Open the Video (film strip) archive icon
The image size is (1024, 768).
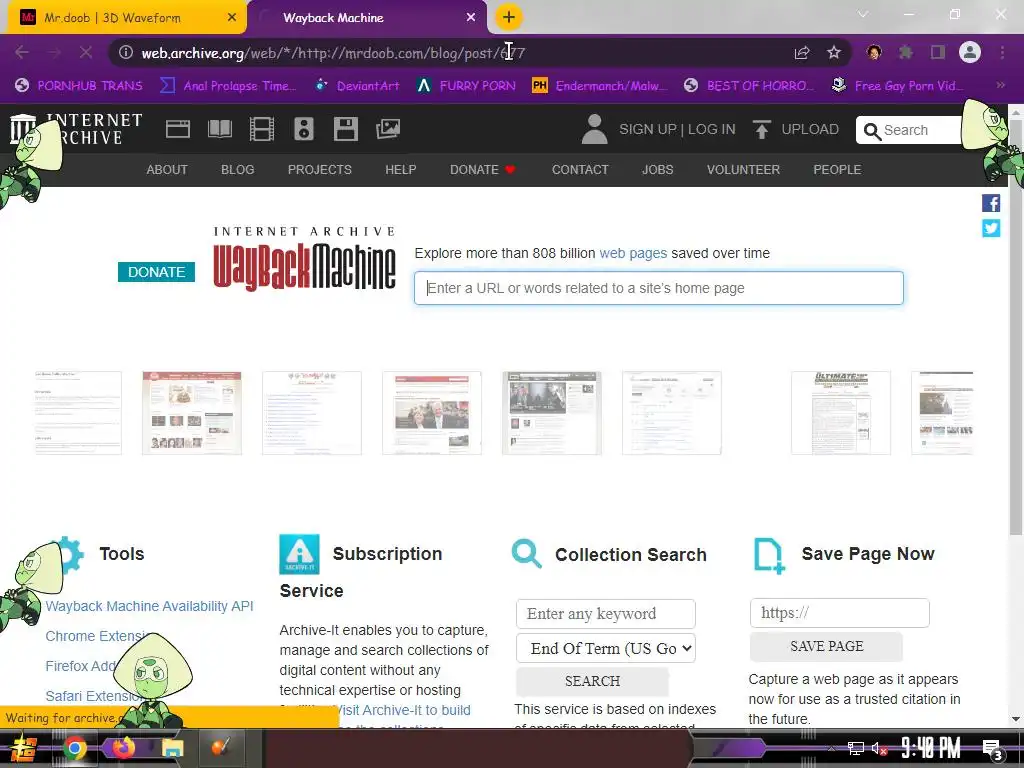pyautogui.click(x=261, y=129)
